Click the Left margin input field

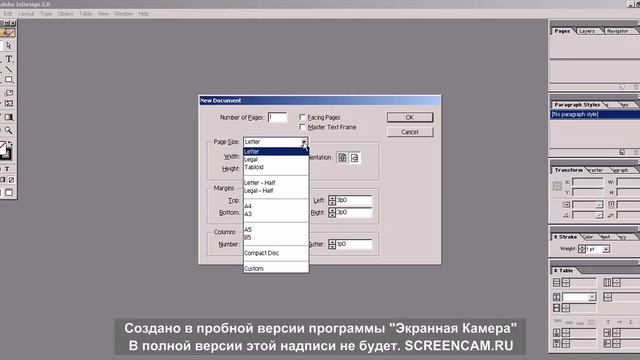coord(354,200)
